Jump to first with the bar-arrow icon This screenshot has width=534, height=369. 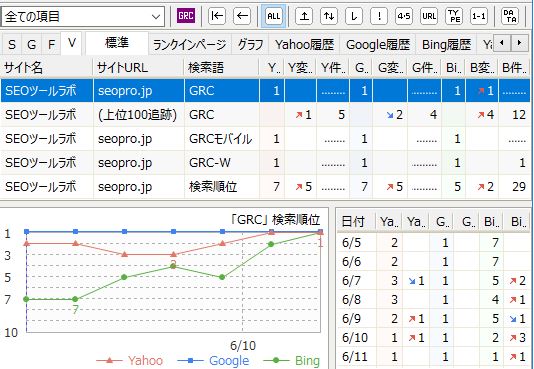(217, 16)
